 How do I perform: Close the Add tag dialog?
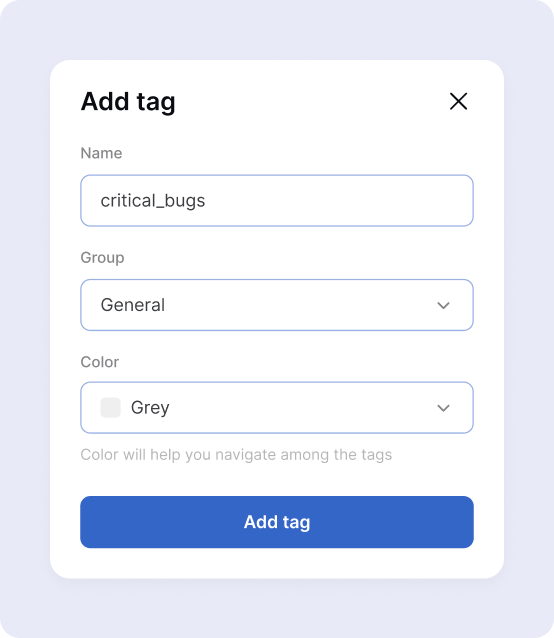point(458,101)
